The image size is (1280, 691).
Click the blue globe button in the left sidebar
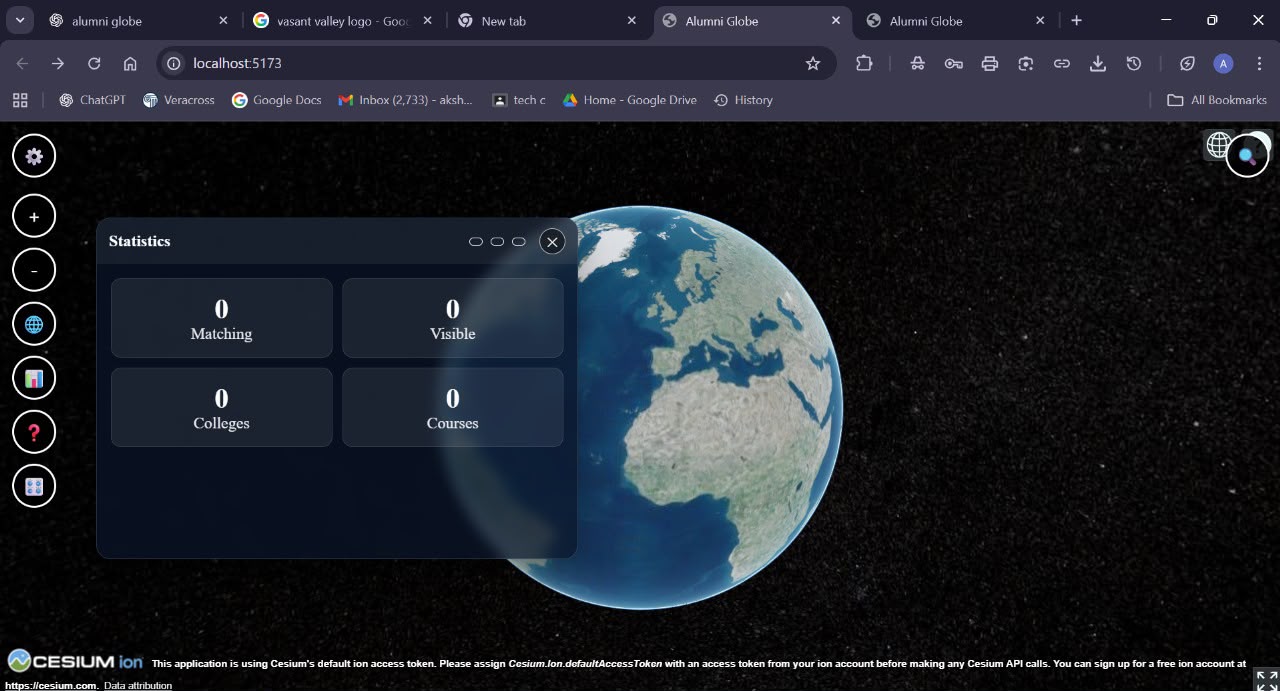coord(34,324)
